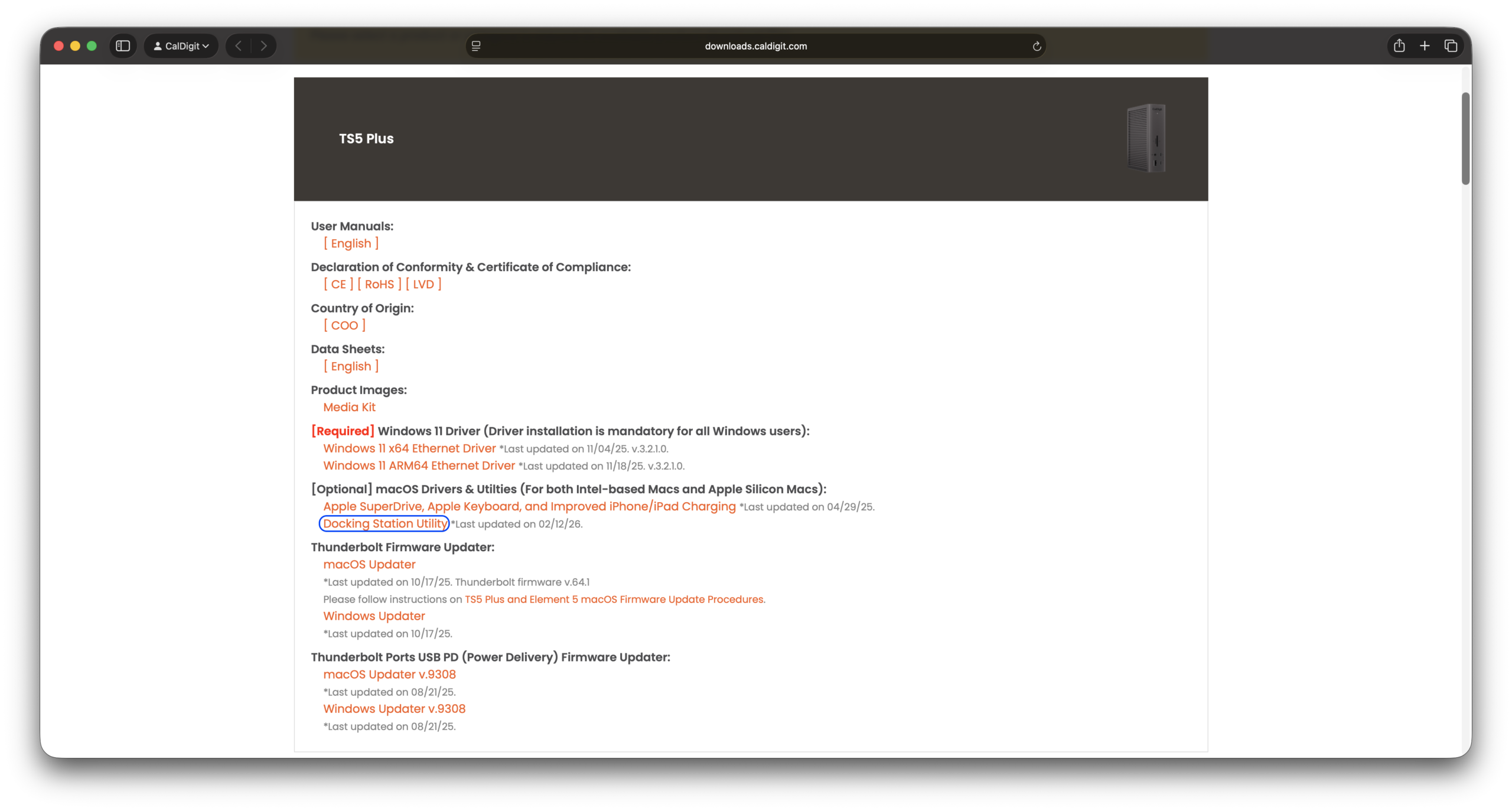Toggle the Safari sidebar icon
This screenshot has height=811, width=1512.
point(123,46)
